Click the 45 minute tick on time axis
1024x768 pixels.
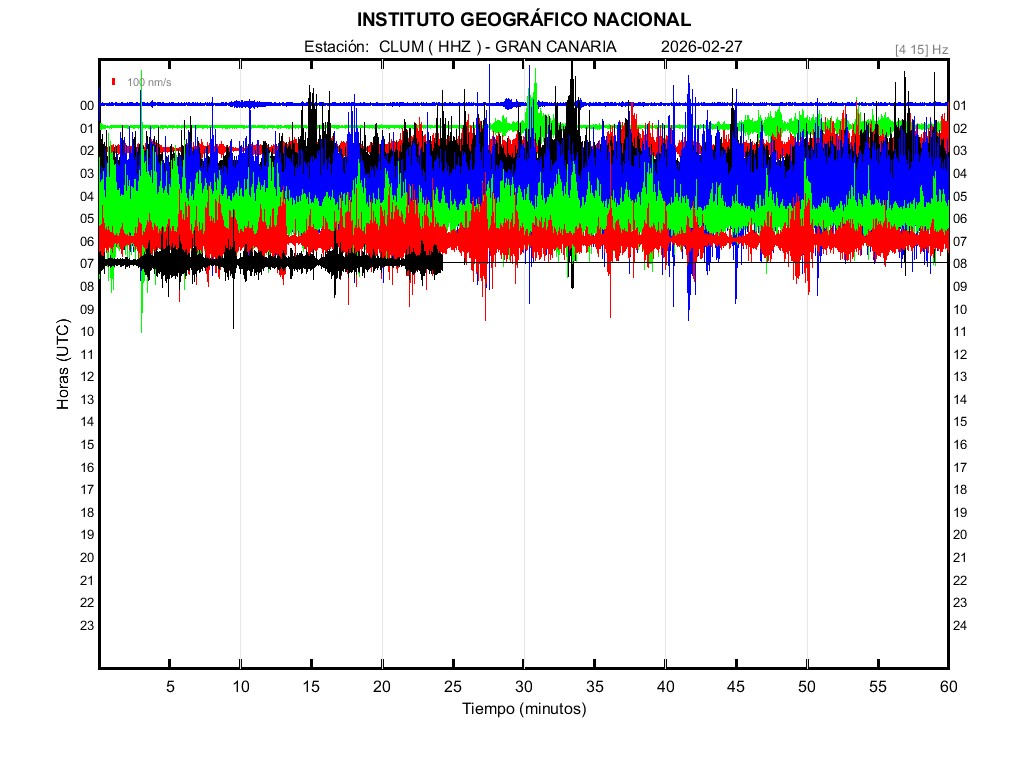pyautogui.click(x=736, y=686)
